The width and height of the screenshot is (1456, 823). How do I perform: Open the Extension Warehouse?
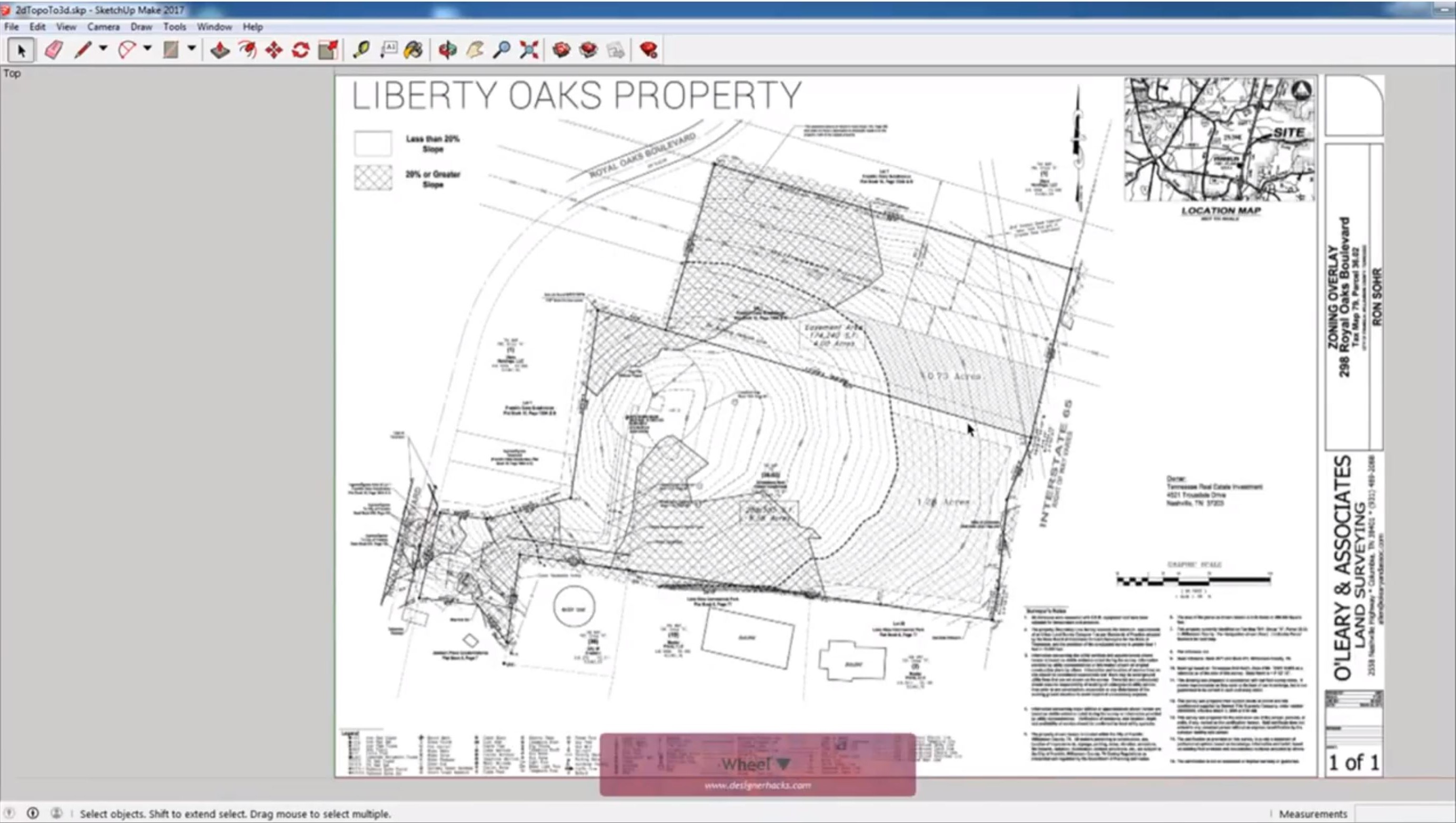588,51
